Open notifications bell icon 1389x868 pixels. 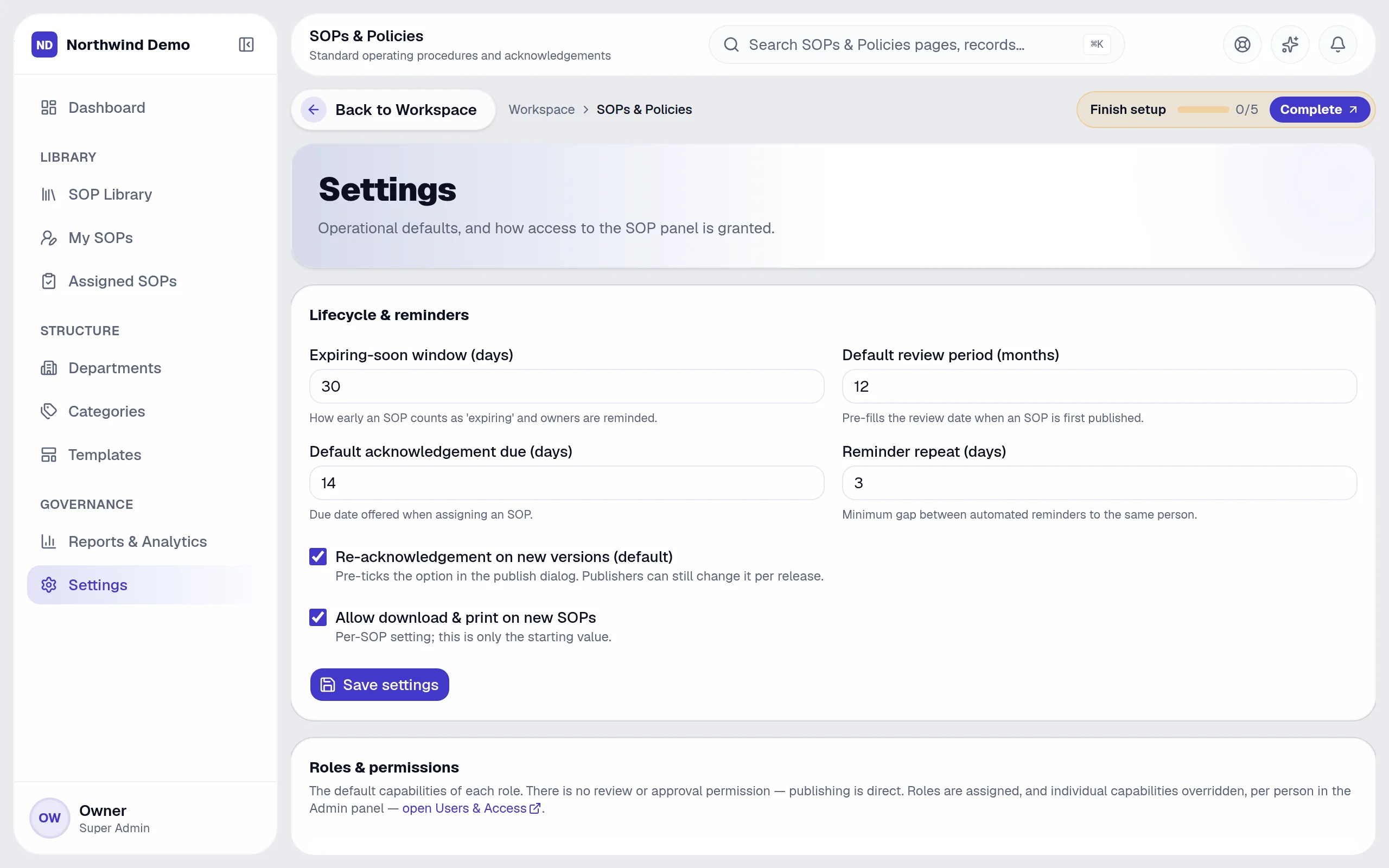pyautogui.click(x=1337, y=44)
